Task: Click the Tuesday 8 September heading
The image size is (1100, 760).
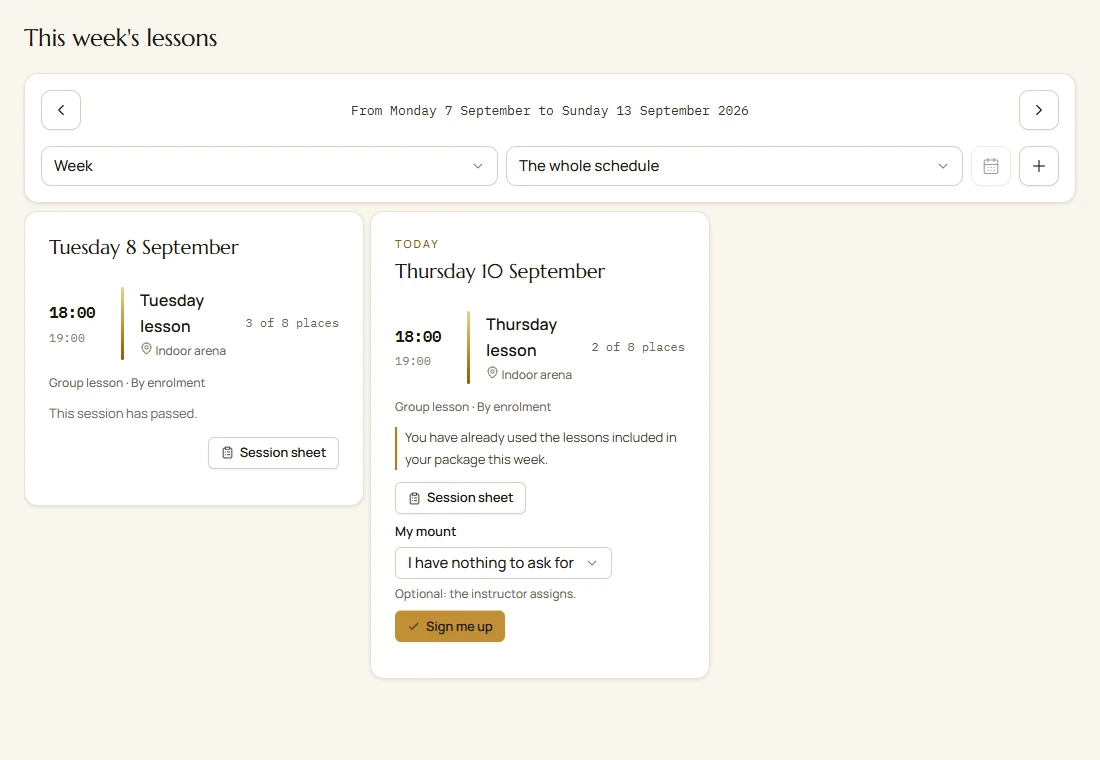Action: click(x=144, y=248)
